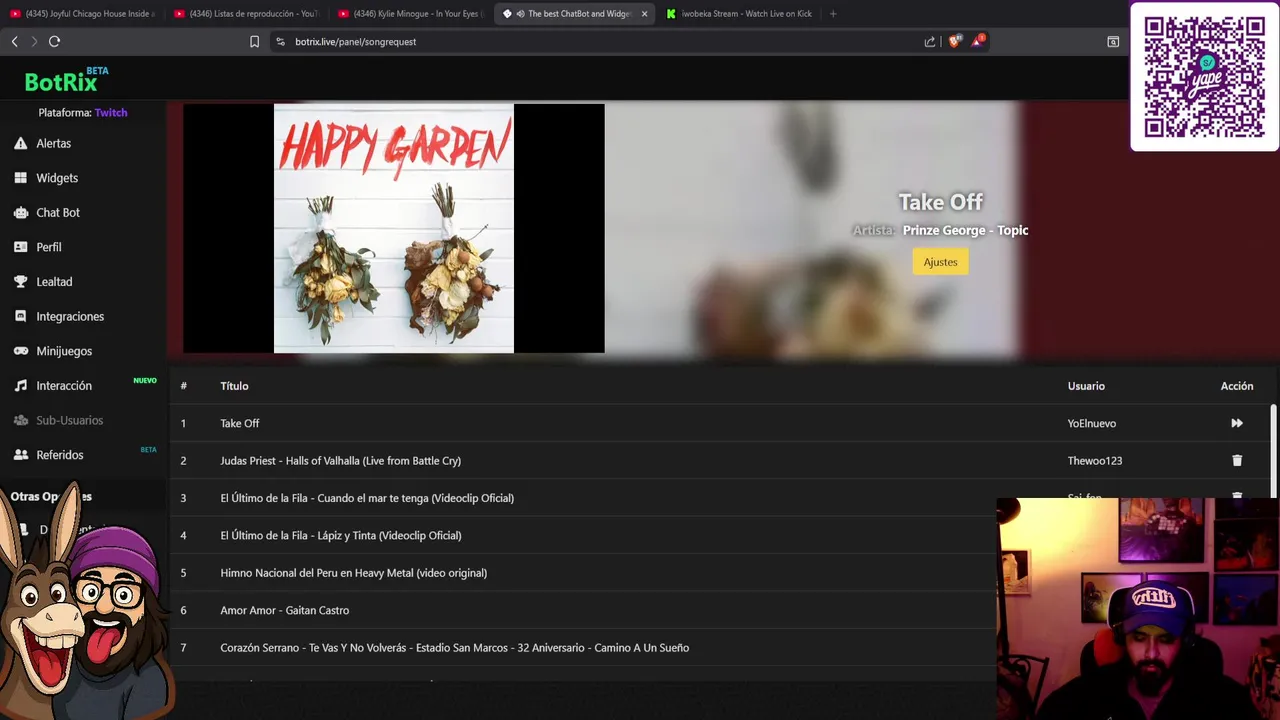Screen dimensions: 1280x720
Task: Click the browser forward arrow
Action: coord(34,41)
